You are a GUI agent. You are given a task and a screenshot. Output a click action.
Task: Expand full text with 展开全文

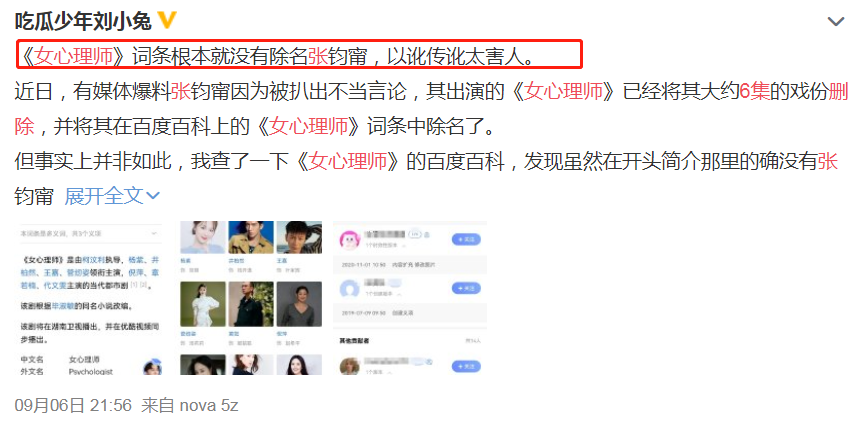tap(112, 196)
